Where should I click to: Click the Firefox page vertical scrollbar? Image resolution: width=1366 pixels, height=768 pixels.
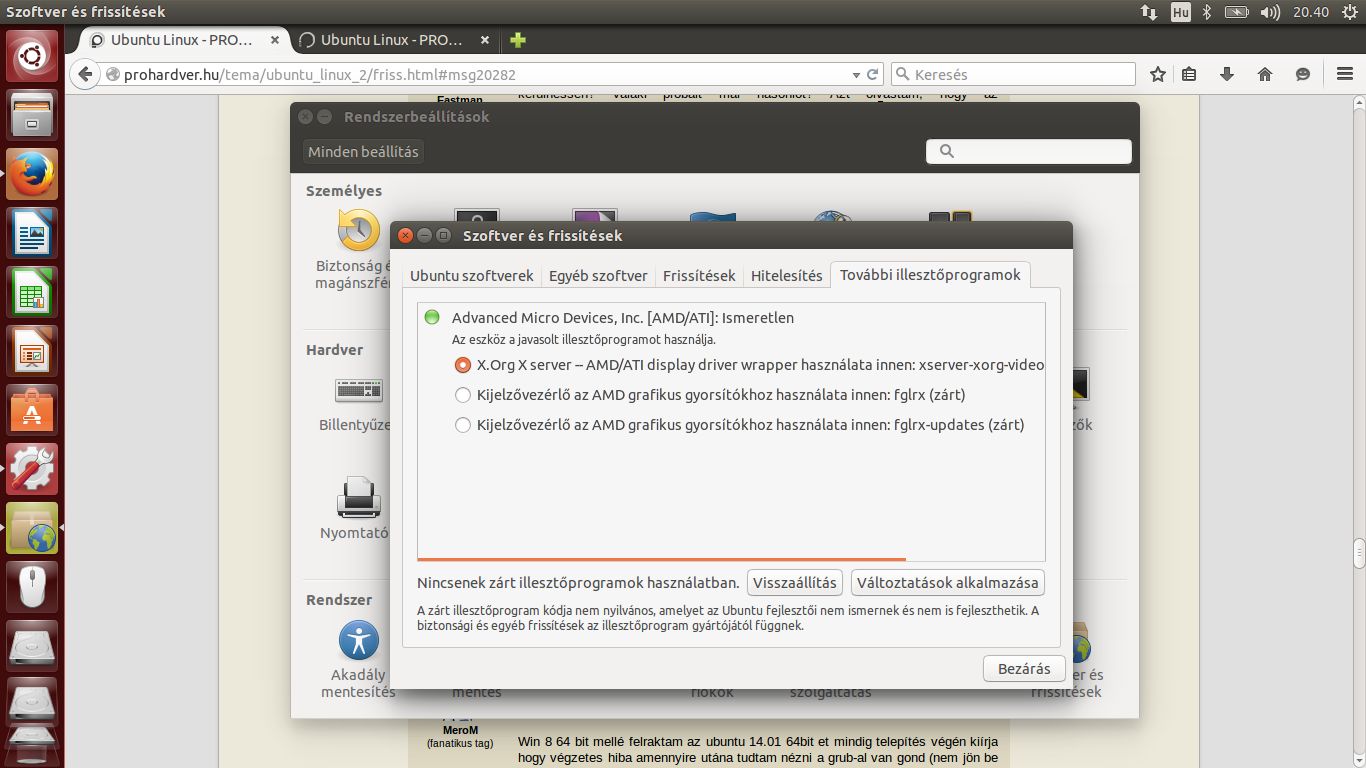pos(1359,555)
